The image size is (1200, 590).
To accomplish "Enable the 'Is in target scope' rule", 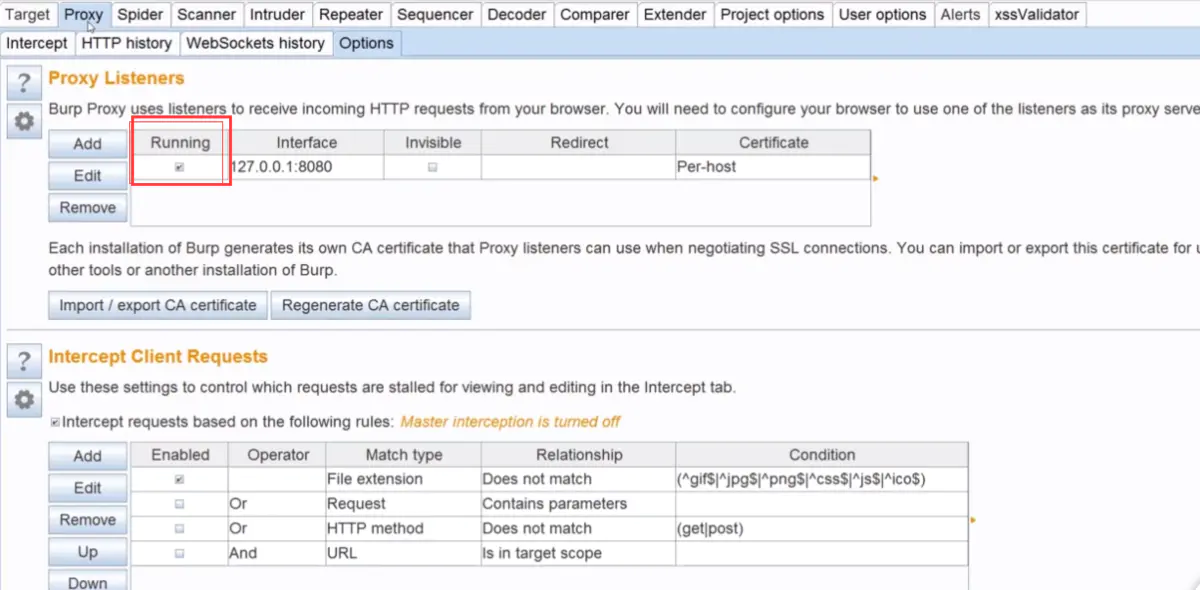I will pyautogui.click(x=180, y=553).
